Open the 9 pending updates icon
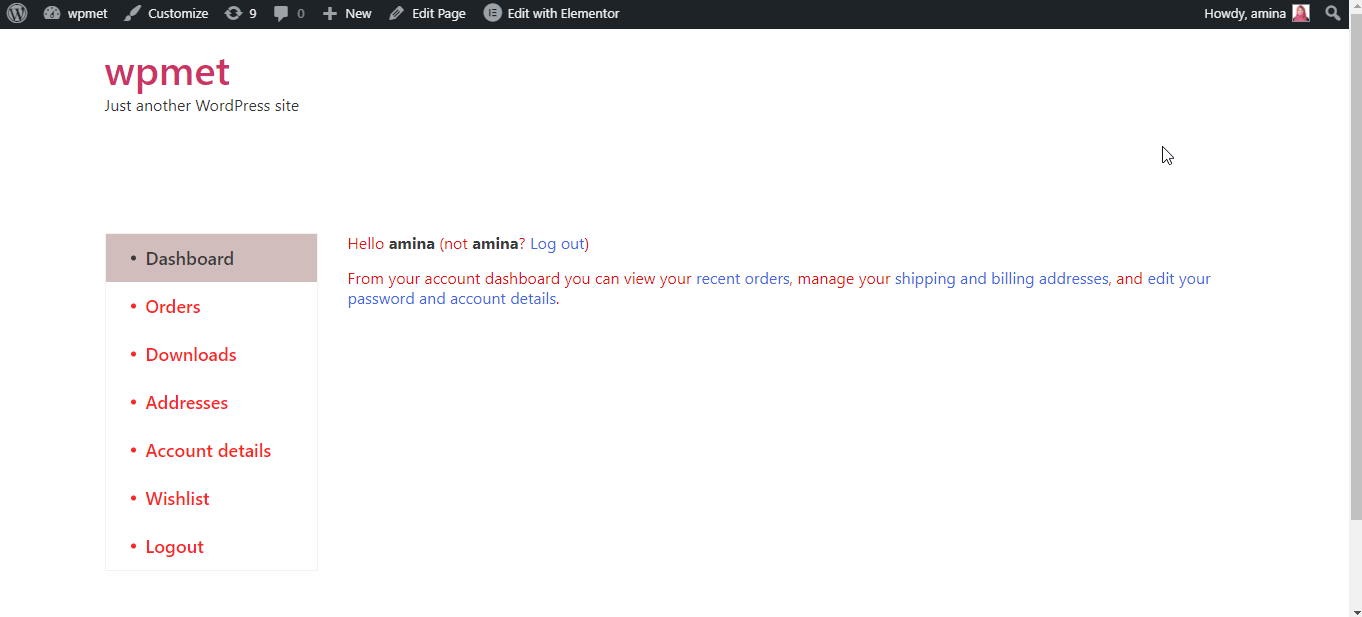Screen dimensions: 1362x617 tap(233, 14)
